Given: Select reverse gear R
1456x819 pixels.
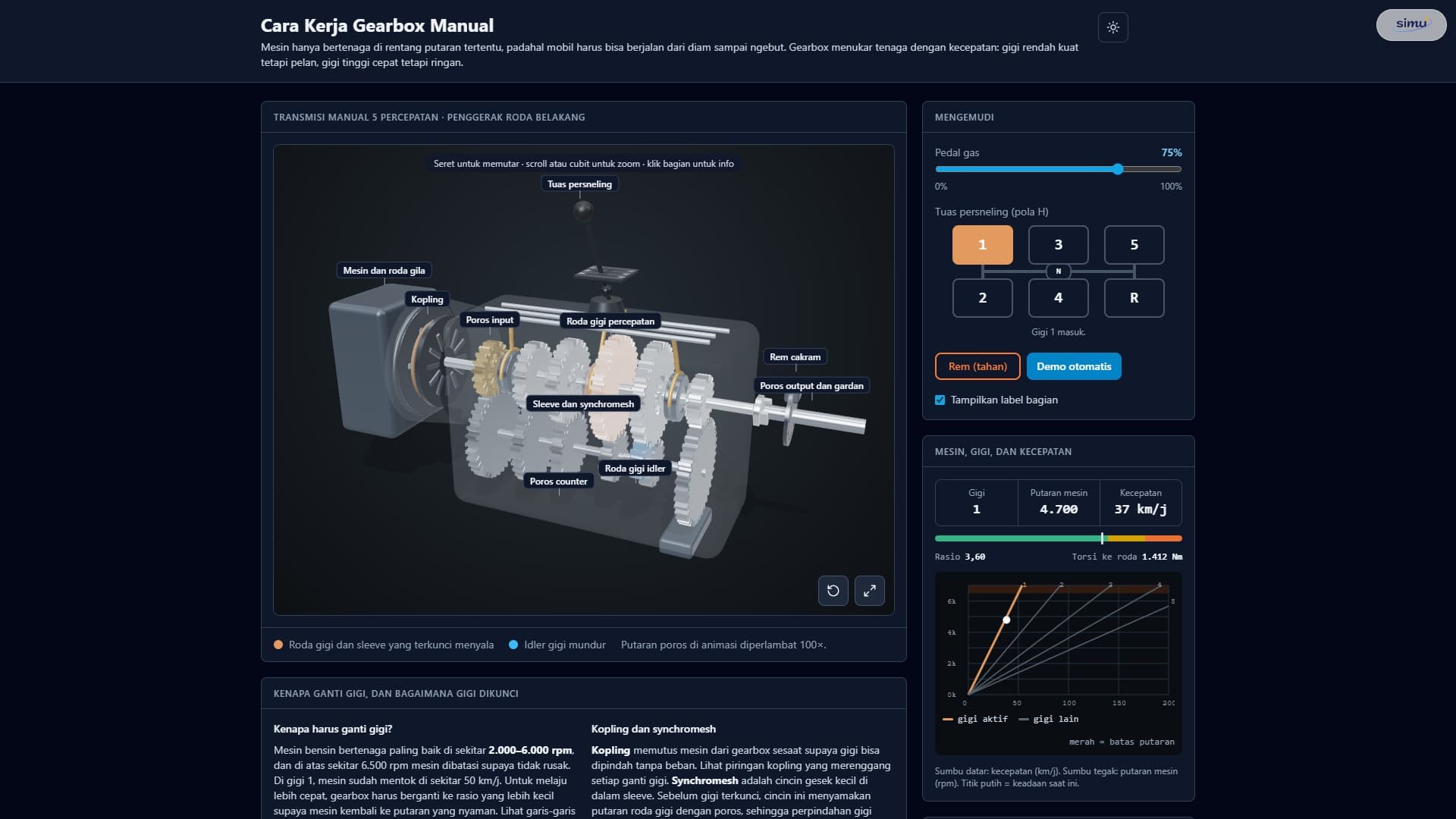Looking at the screenshot, I should (x=1134, y=298).
